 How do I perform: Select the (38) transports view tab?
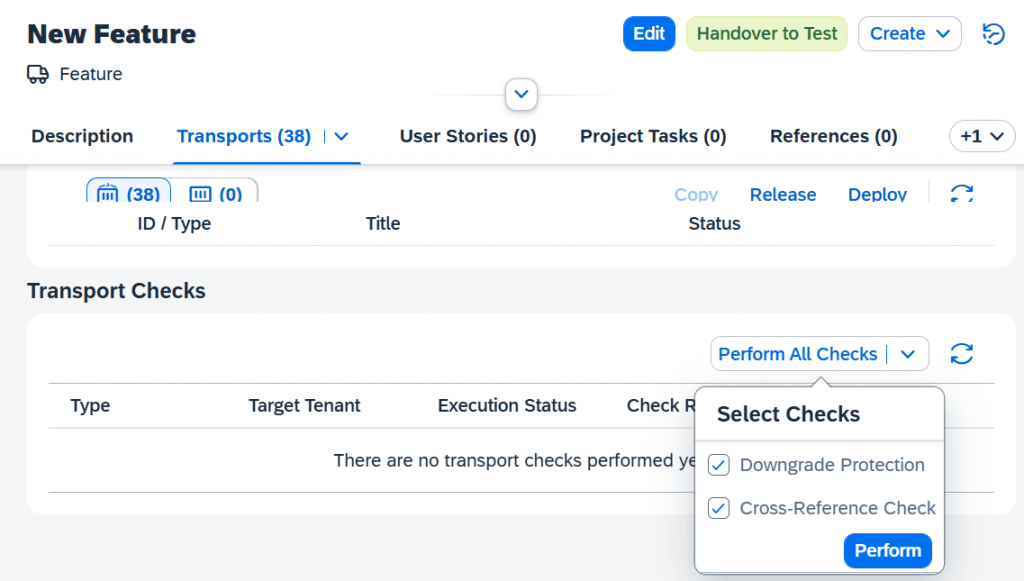(x=129, y=193)
